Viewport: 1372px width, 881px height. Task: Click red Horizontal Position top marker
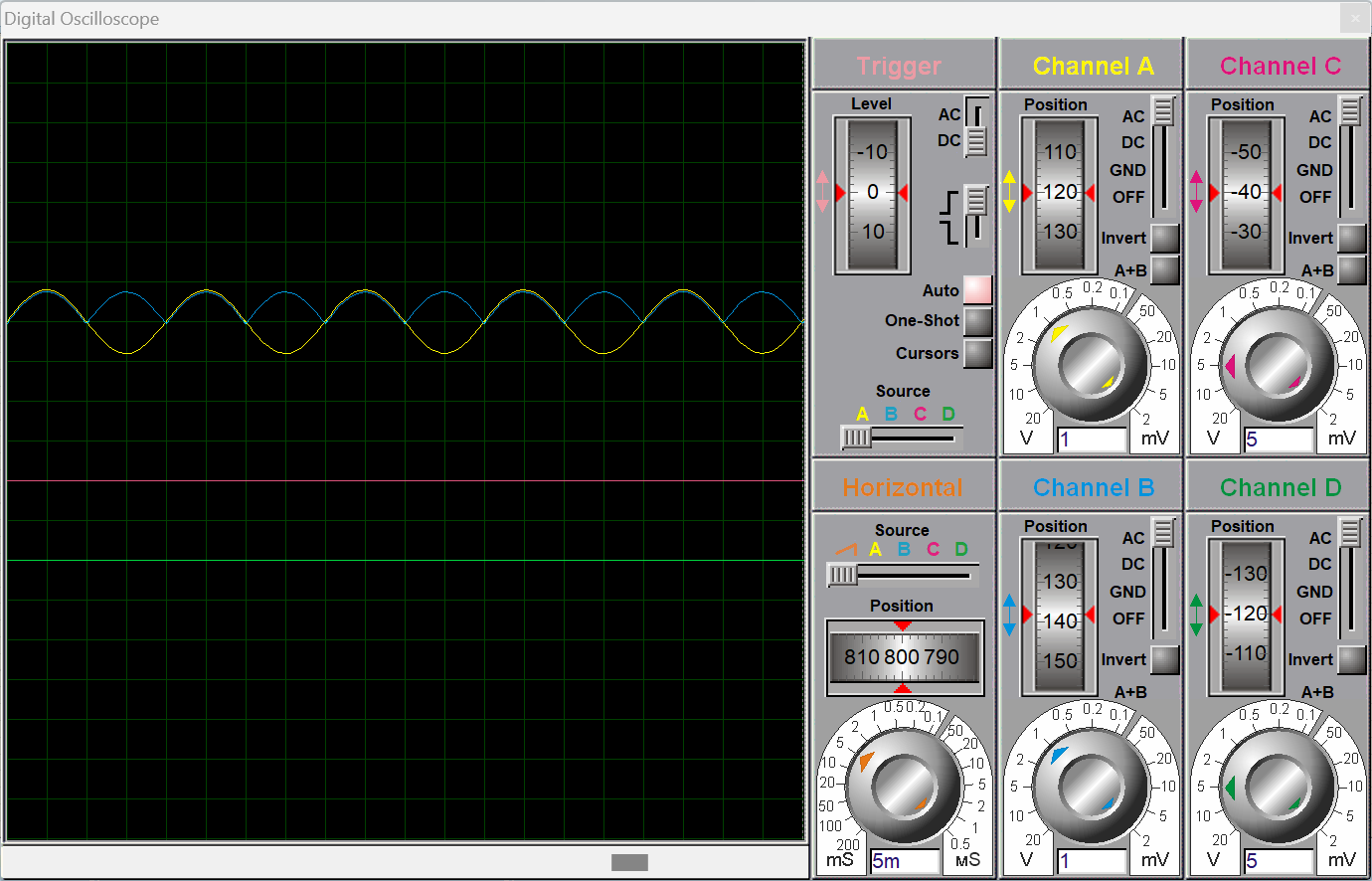(x=903, y=625)
